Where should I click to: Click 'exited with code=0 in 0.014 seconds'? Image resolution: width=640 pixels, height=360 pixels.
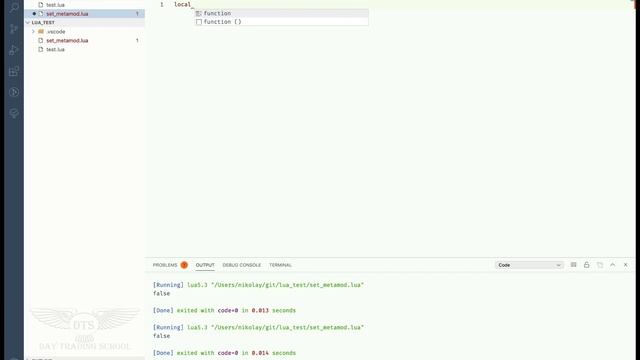click(236, 353)
